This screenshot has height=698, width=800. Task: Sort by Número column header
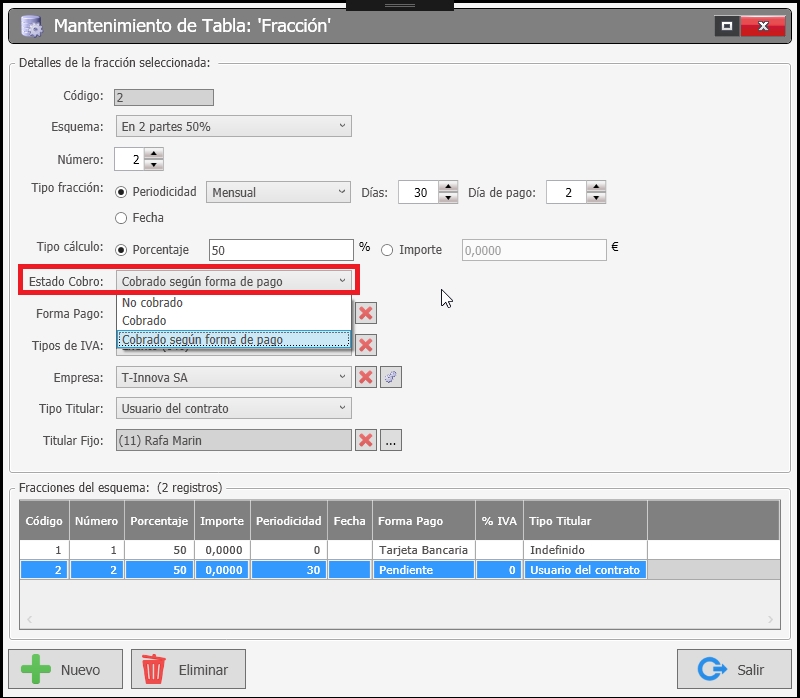[96, 520]
